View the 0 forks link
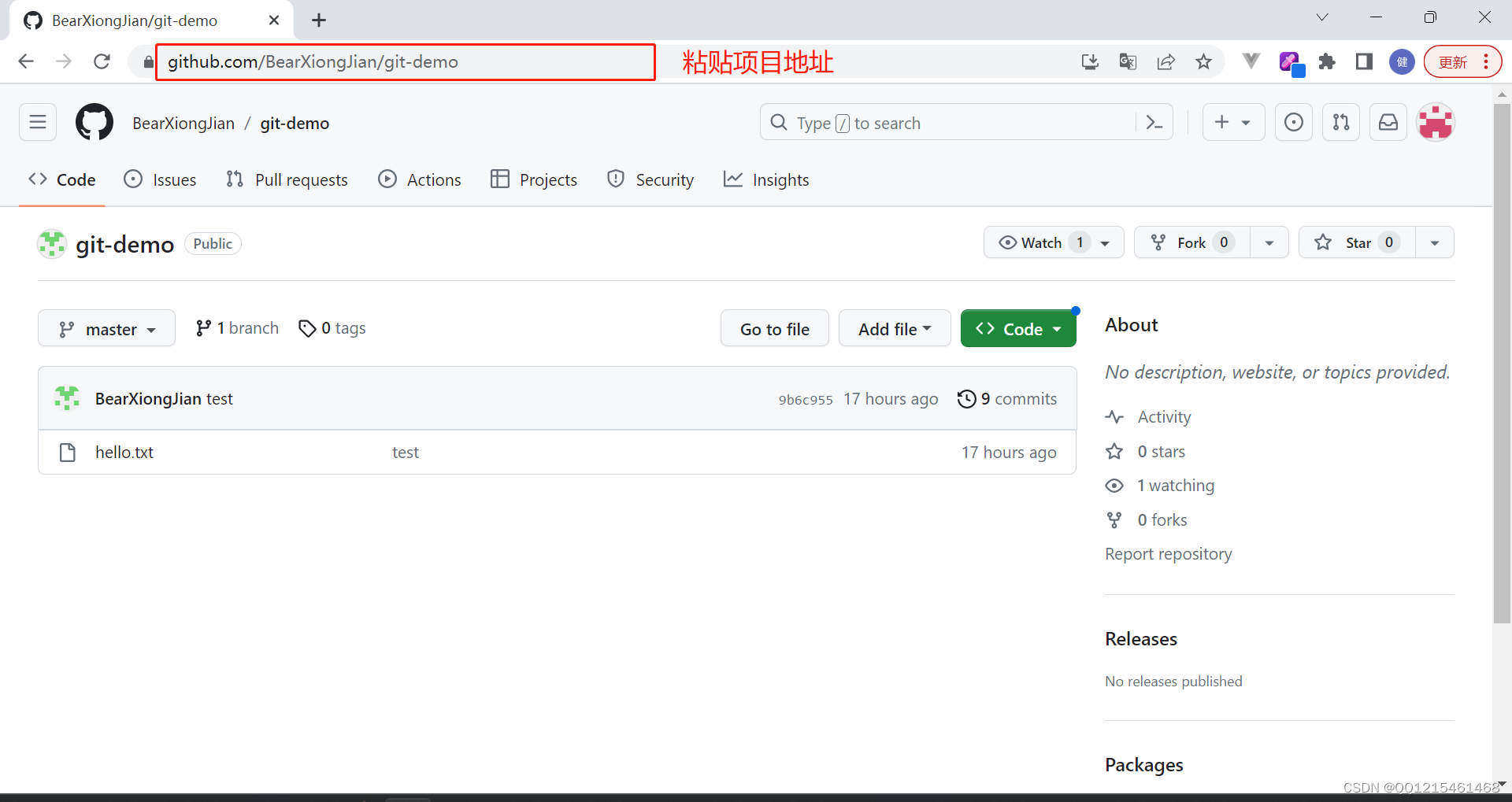Screen dimensions: 1512x802 pos(1147,520)
